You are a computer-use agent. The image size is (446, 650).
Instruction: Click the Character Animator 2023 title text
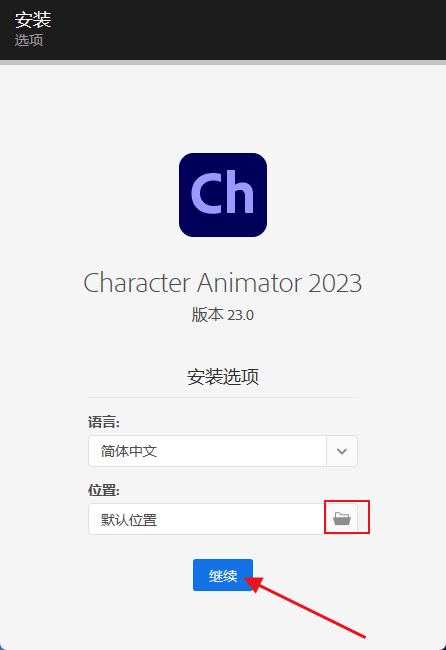[223, 283]
